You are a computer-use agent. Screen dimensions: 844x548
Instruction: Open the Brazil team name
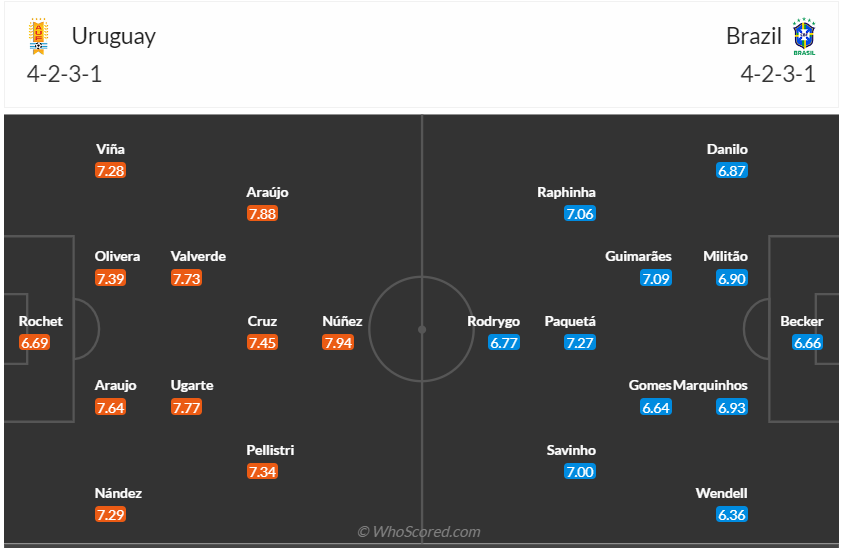coord(754,36)
